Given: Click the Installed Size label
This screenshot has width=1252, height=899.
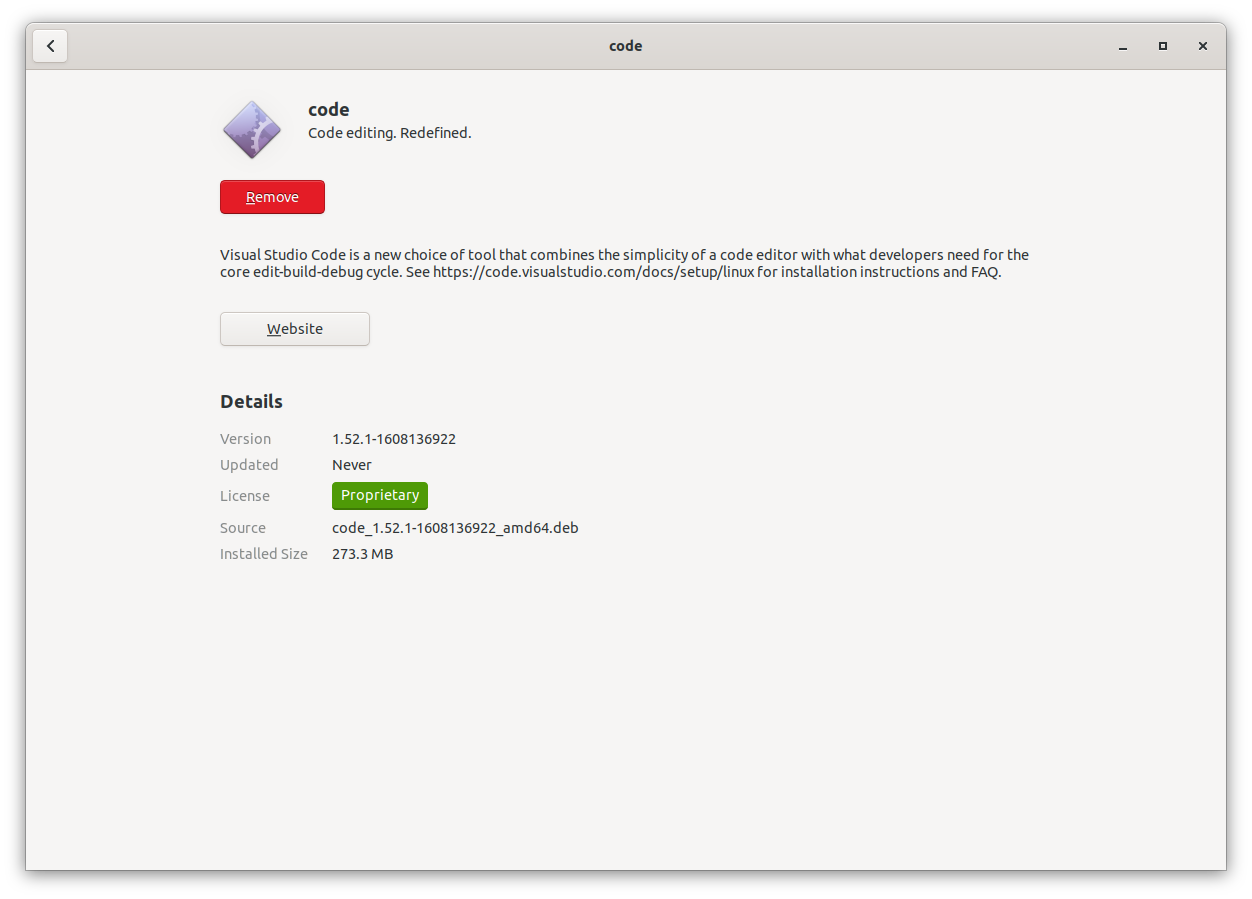Looking at the screenshot, I should tap(264, 554).
